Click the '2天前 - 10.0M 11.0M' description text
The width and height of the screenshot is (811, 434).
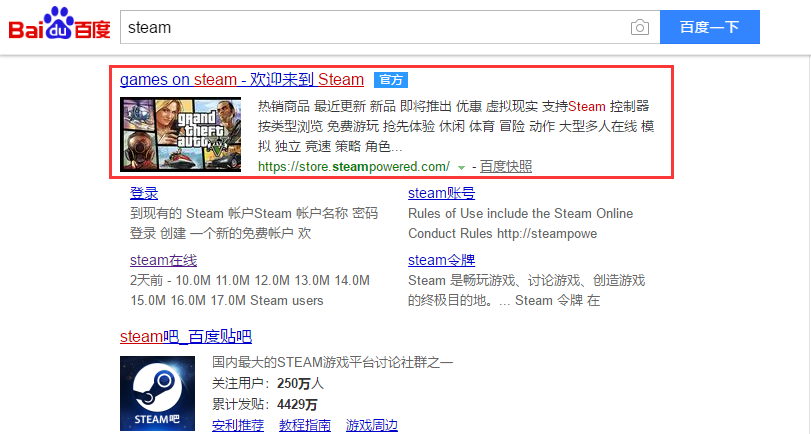click(250, 290)
